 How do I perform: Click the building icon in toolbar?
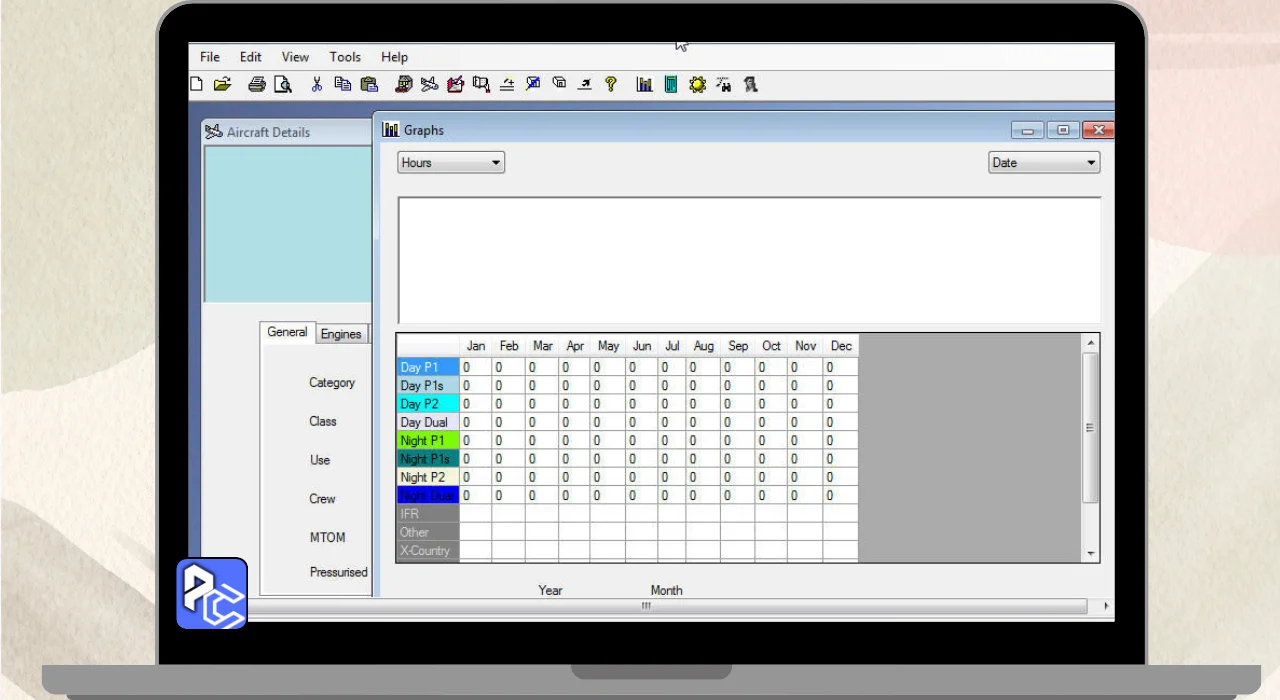click(404, 85)
